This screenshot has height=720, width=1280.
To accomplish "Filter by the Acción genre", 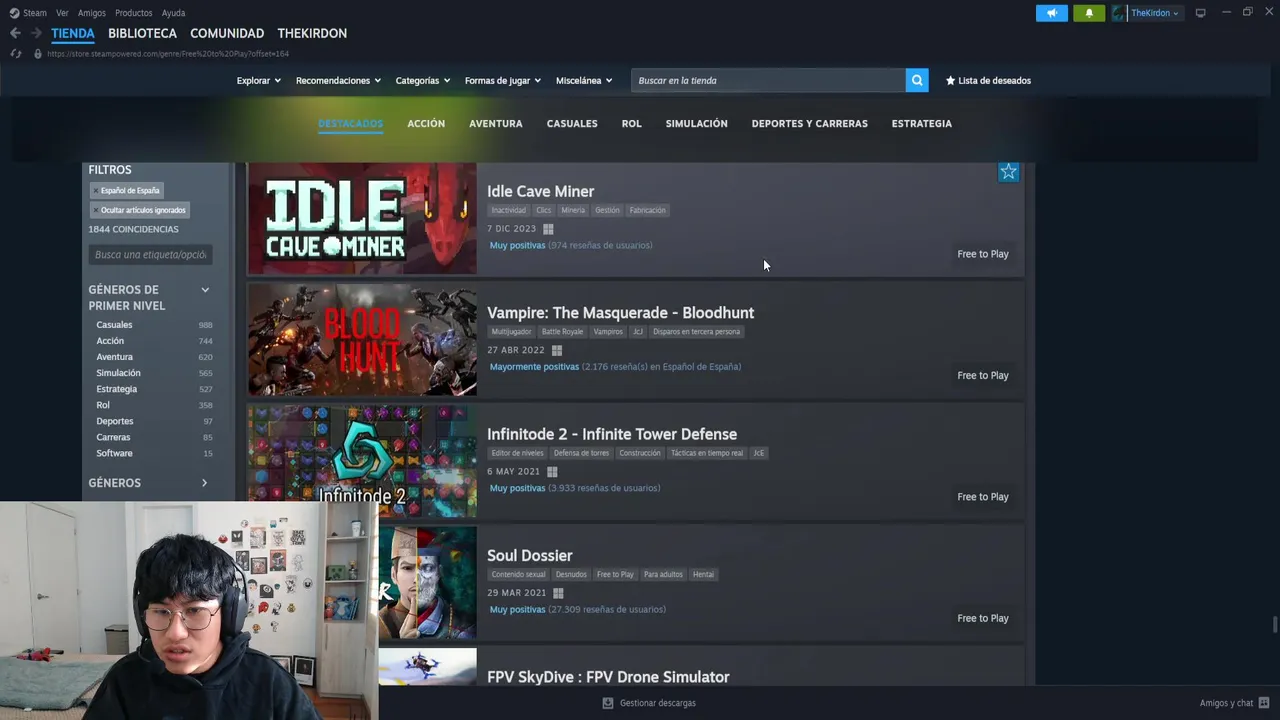I will pos(110,341).
